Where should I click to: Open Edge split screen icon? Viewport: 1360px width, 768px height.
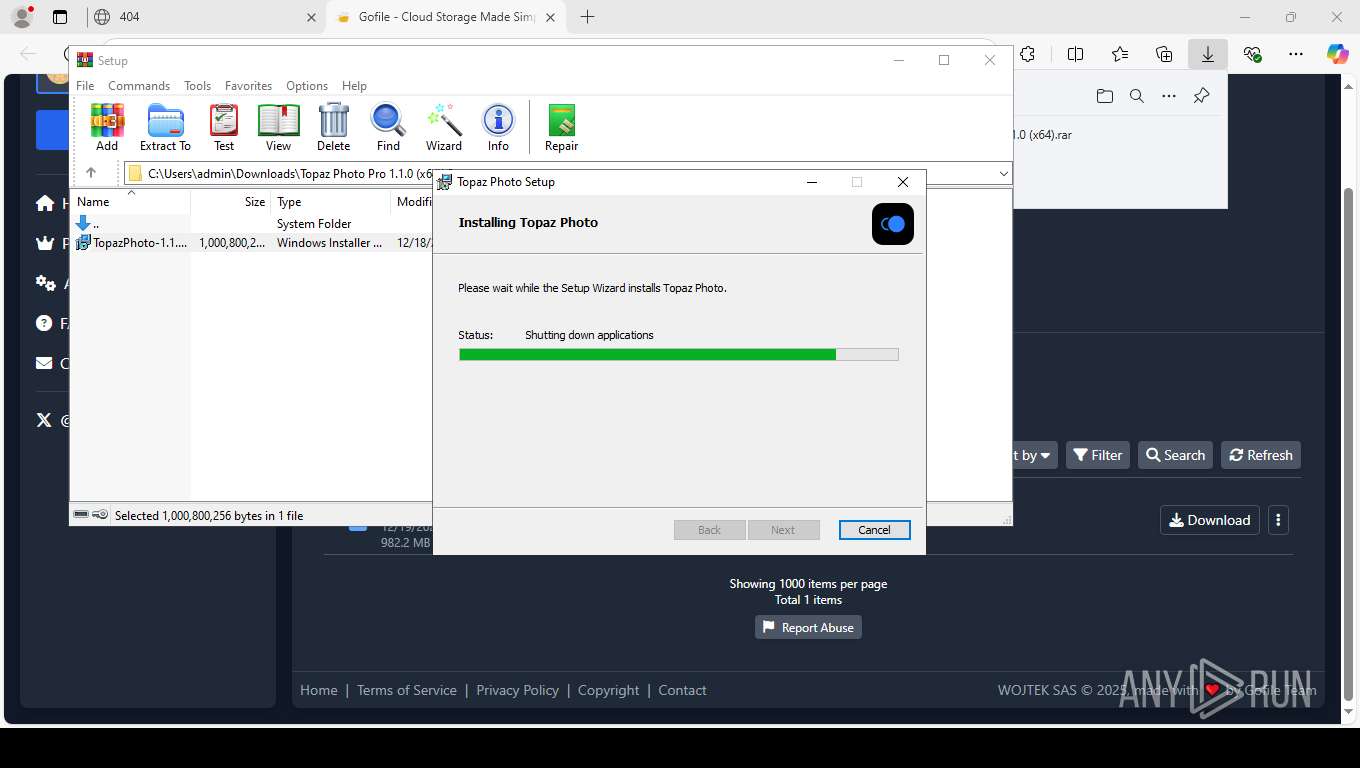tap(1076, 54)
